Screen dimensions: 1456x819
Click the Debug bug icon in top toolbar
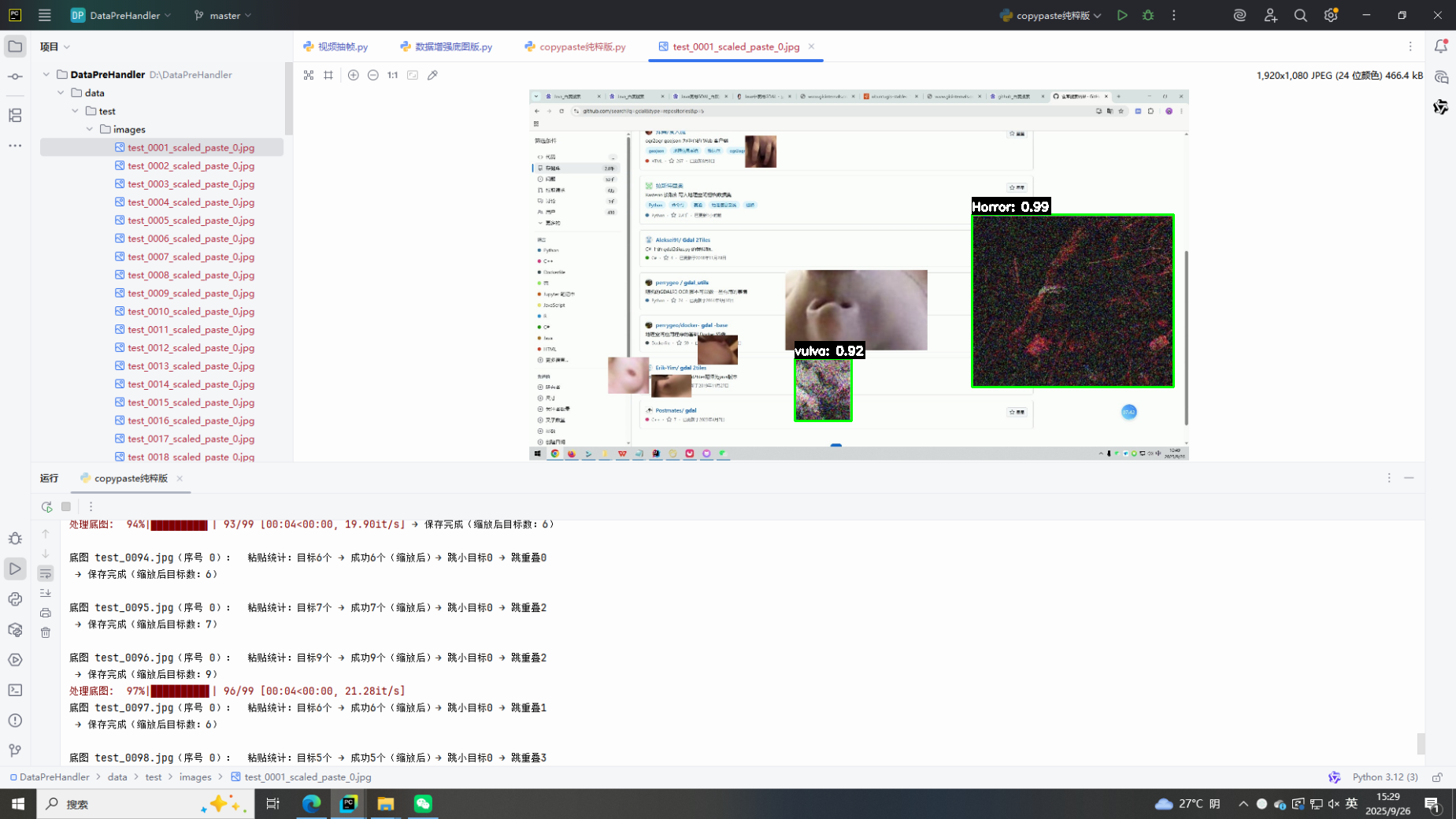[x=1148, y=15]
